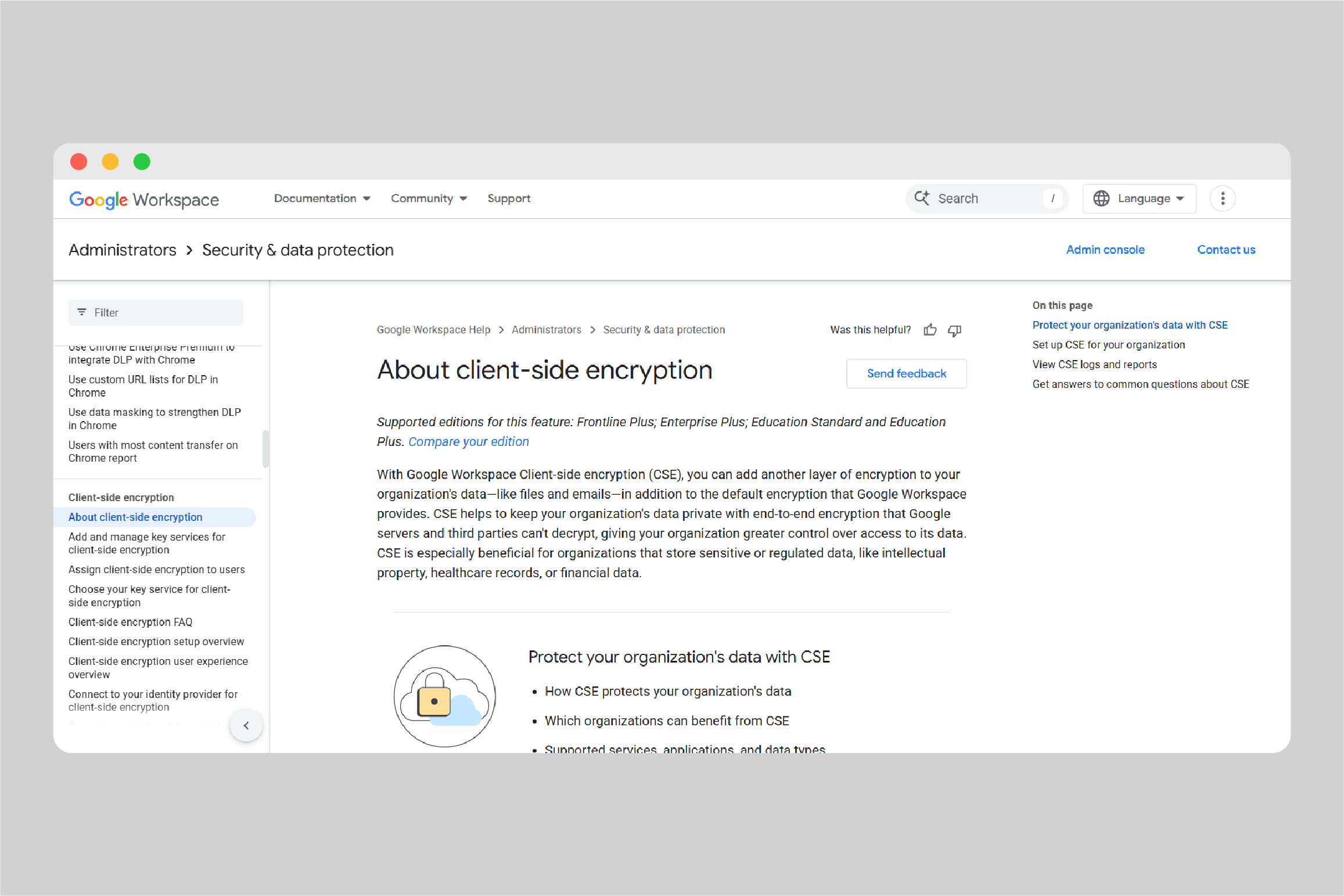Jump to View CSE logs and reports
The image size is (1344, 896).
[x=1095, y=365]
